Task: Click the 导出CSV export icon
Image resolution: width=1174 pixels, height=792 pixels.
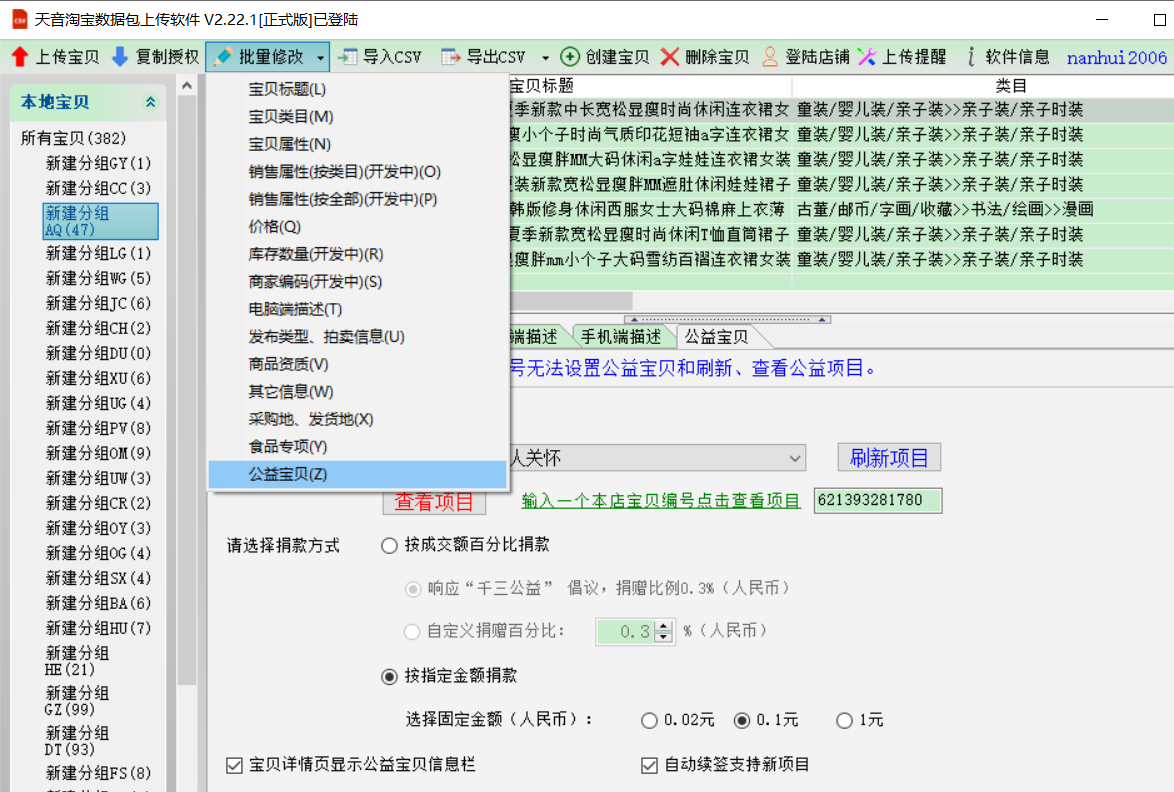Action: 451,57
